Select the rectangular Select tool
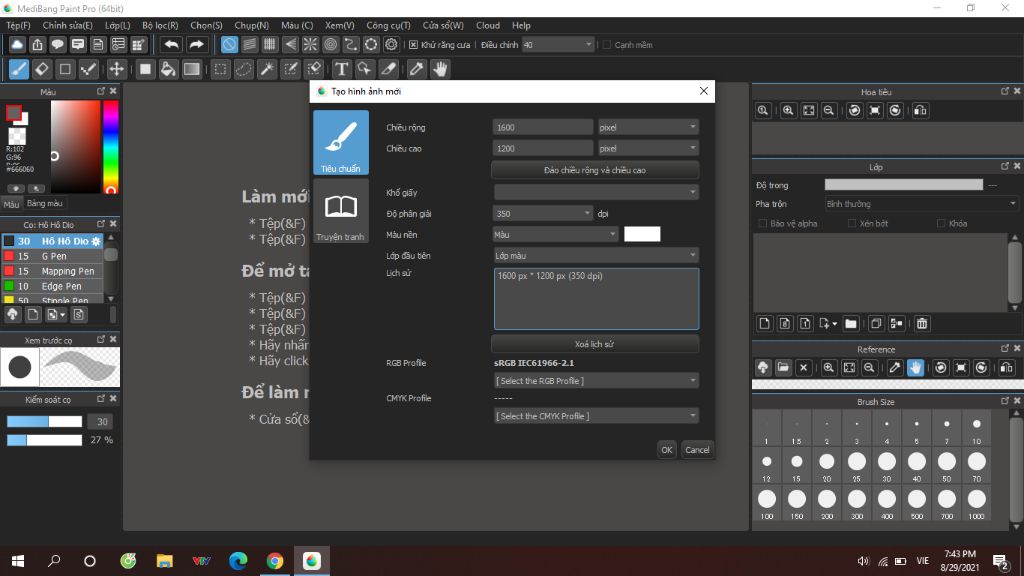The image size is (1024, 576). tap(221, 69)
